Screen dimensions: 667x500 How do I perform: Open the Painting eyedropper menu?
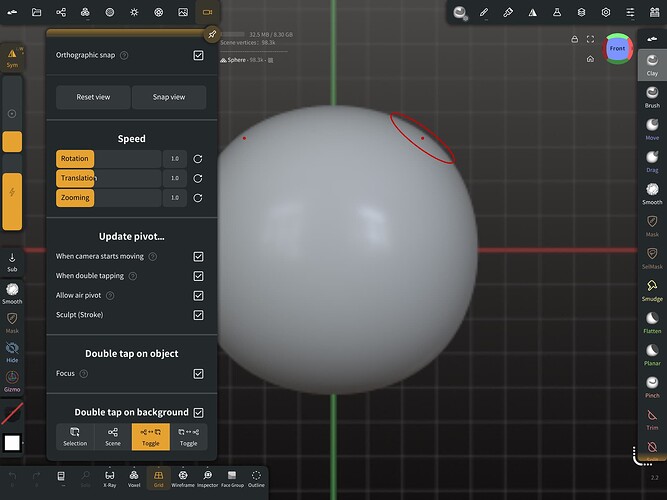point(508,12)
